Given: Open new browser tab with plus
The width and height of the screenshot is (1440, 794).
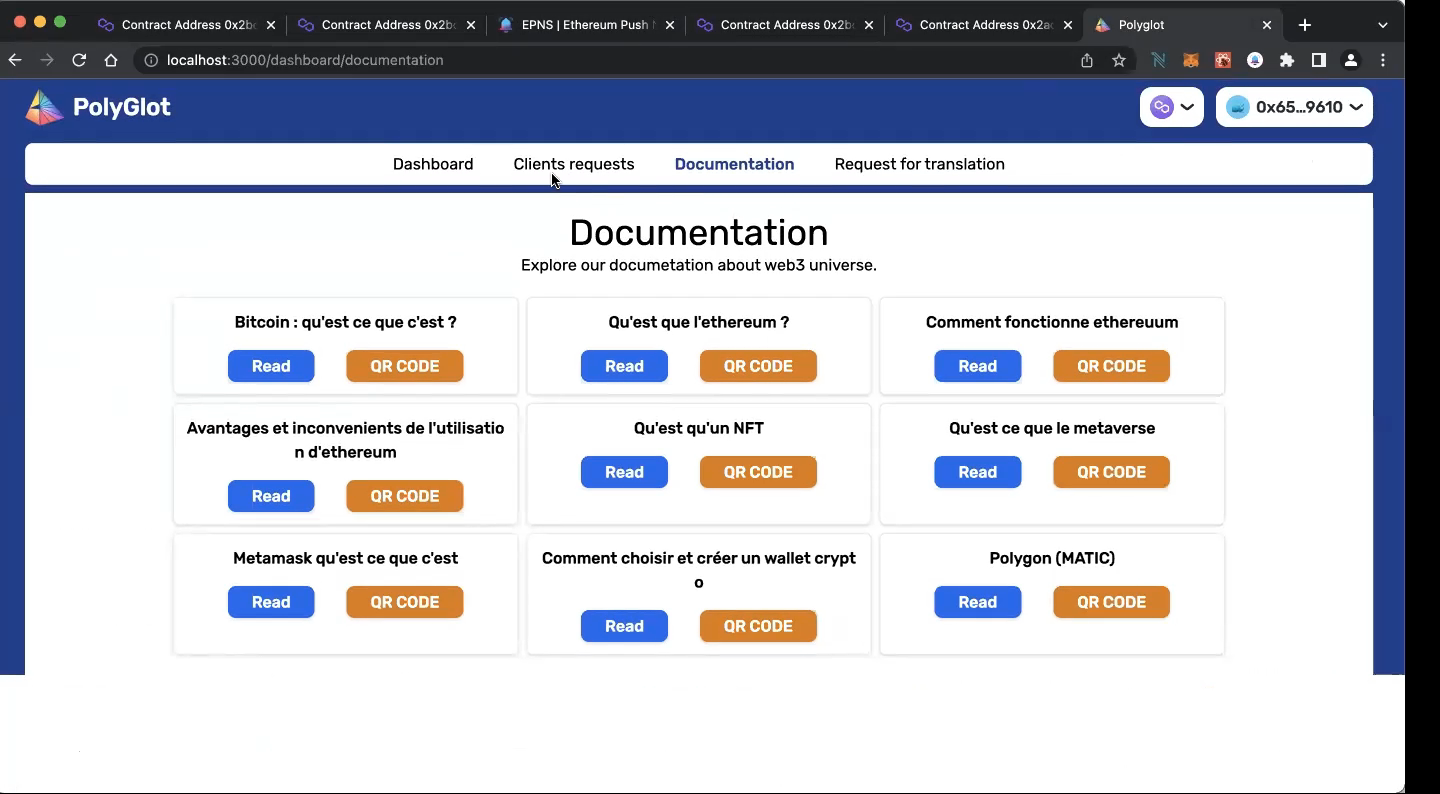Looking at the screenshot, I should coord(1304,25).
